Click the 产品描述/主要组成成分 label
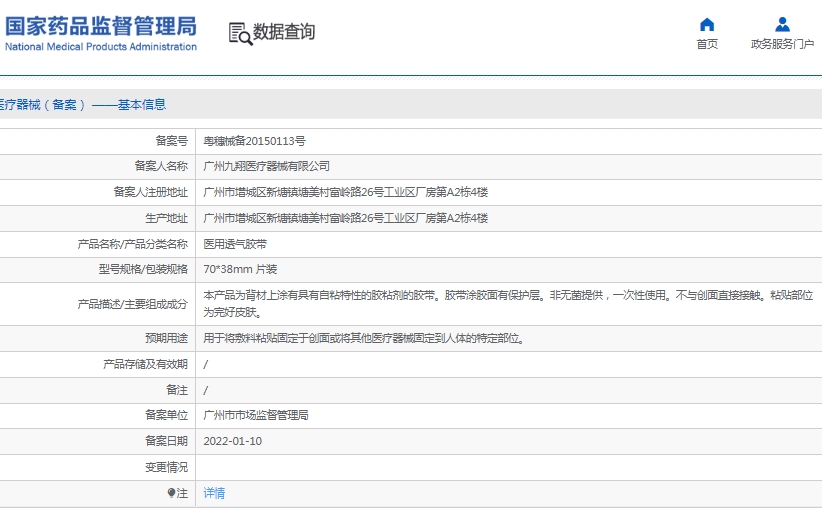 tap(133, 304)
